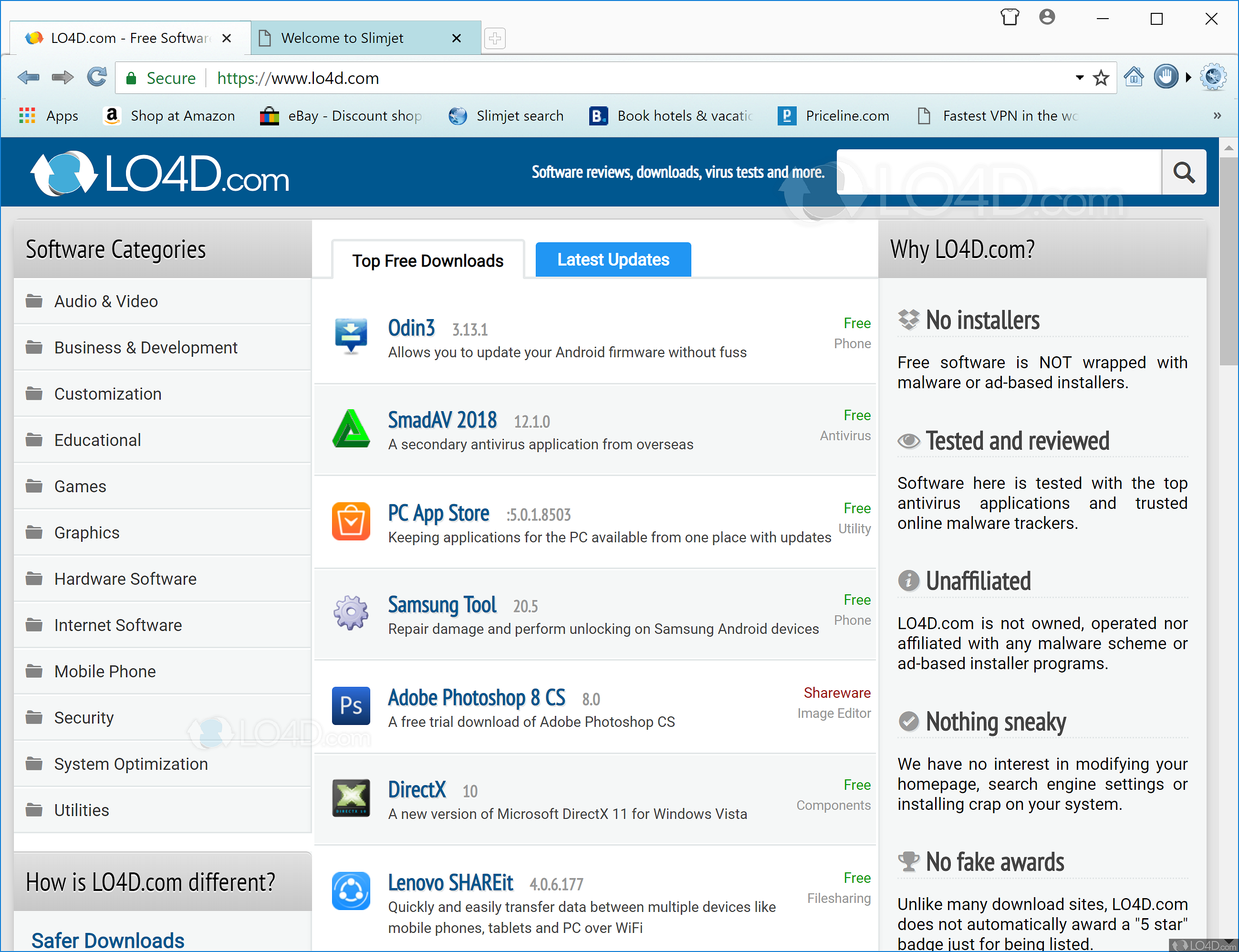Toggle the bookmark star in the address bar
Image resolution: width=1239 pixels, height=952 pixels.
(1100, 77)
